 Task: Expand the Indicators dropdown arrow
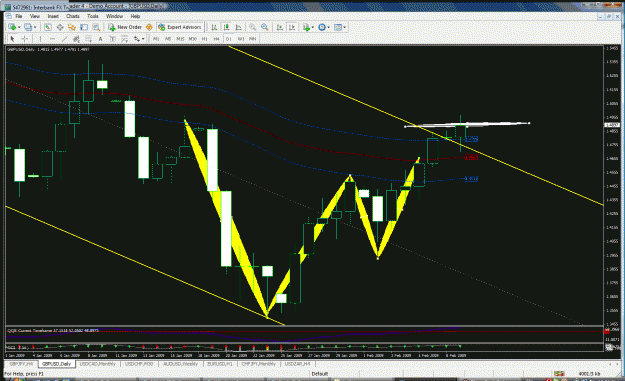click(x=312, y=27)
